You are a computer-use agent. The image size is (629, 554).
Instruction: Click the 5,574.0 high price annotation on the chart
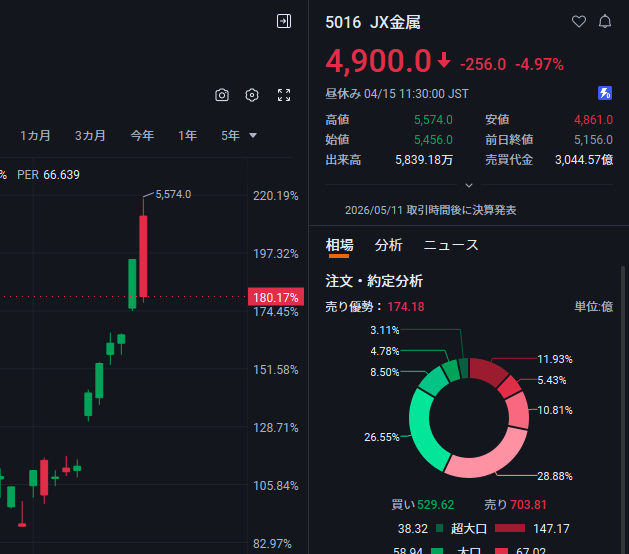(x=173, y=195)
